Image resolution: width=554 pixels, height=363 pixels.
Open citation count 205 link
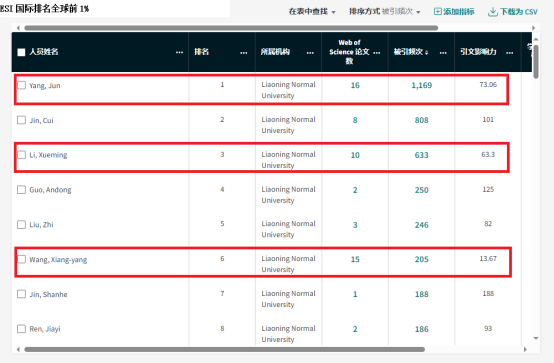pos(422,259)
